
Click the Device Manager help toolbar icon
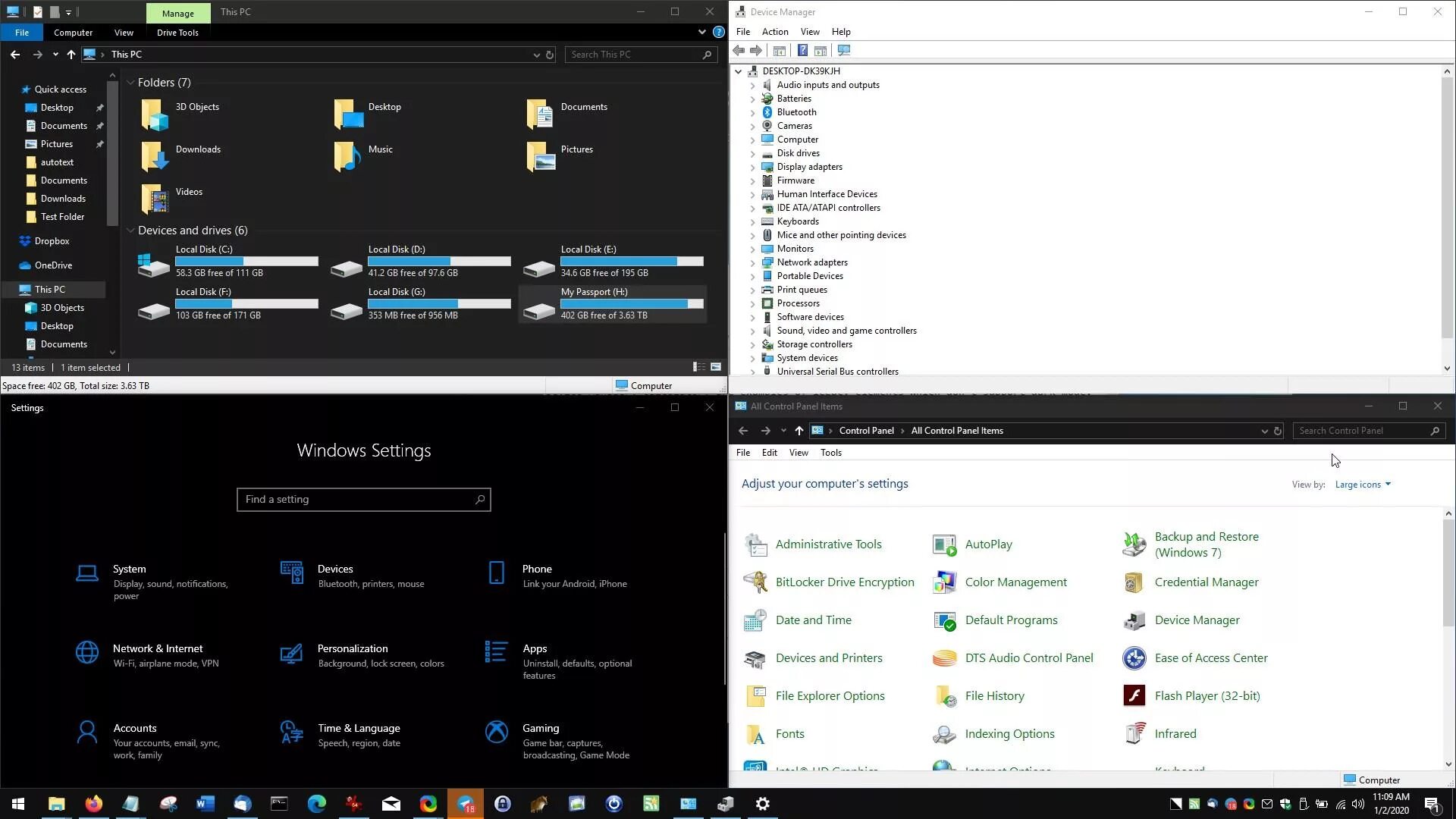(x=802, y=50)
